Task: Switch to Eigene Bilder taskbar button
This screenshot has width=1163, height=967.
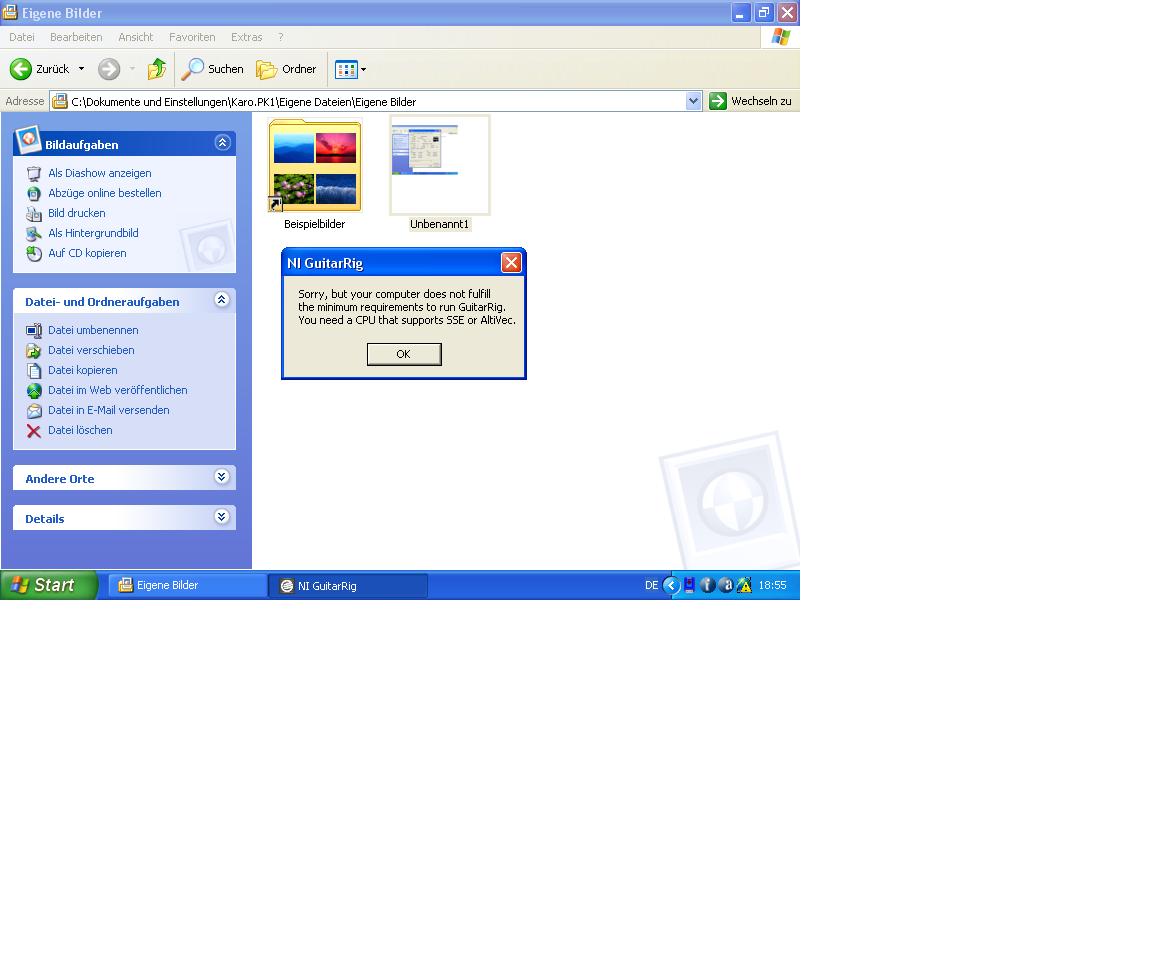Action: pyautogui.click(x=188, y=585)
